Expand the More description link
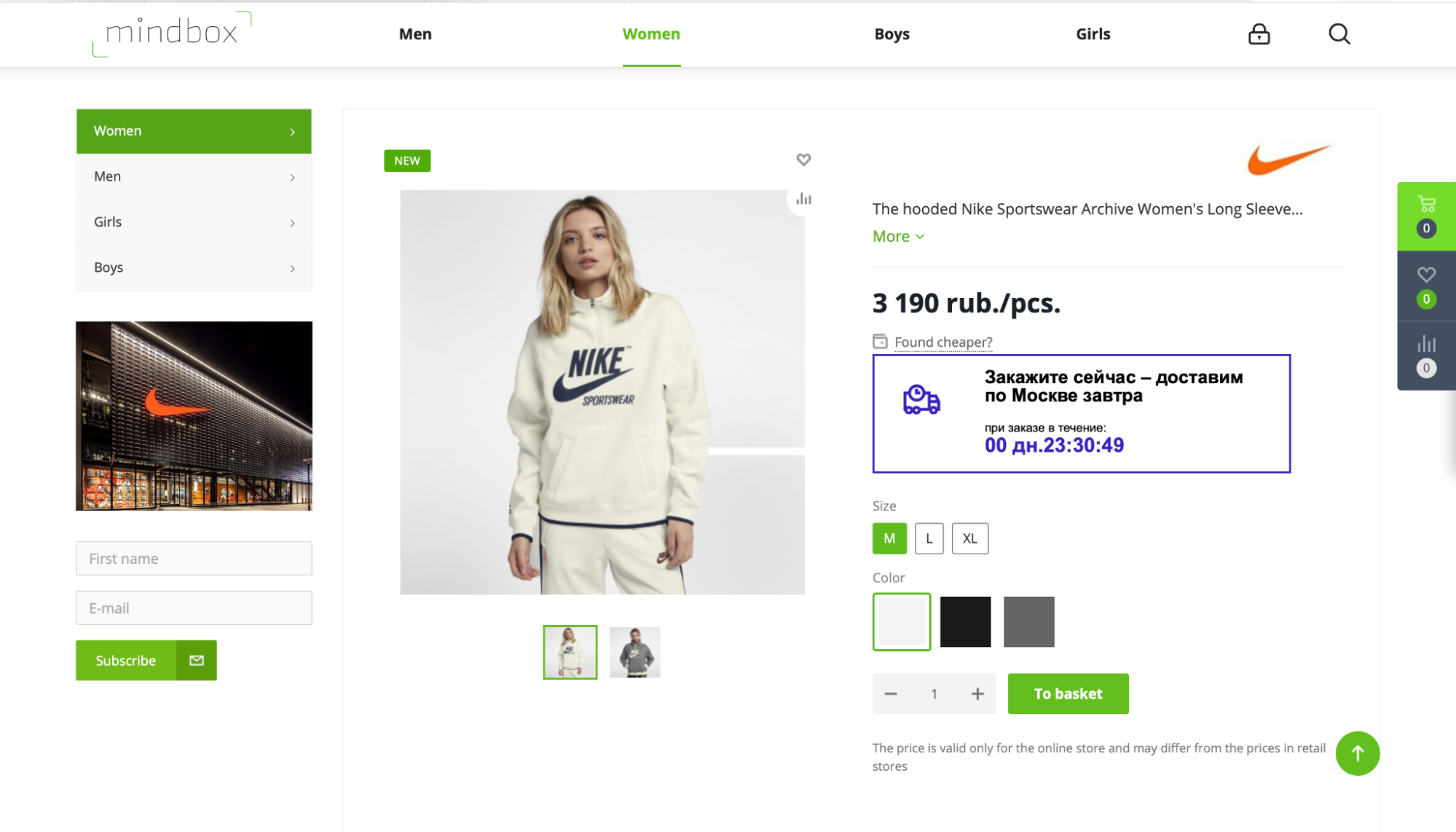1456x832 pixels. coord(898,236)
